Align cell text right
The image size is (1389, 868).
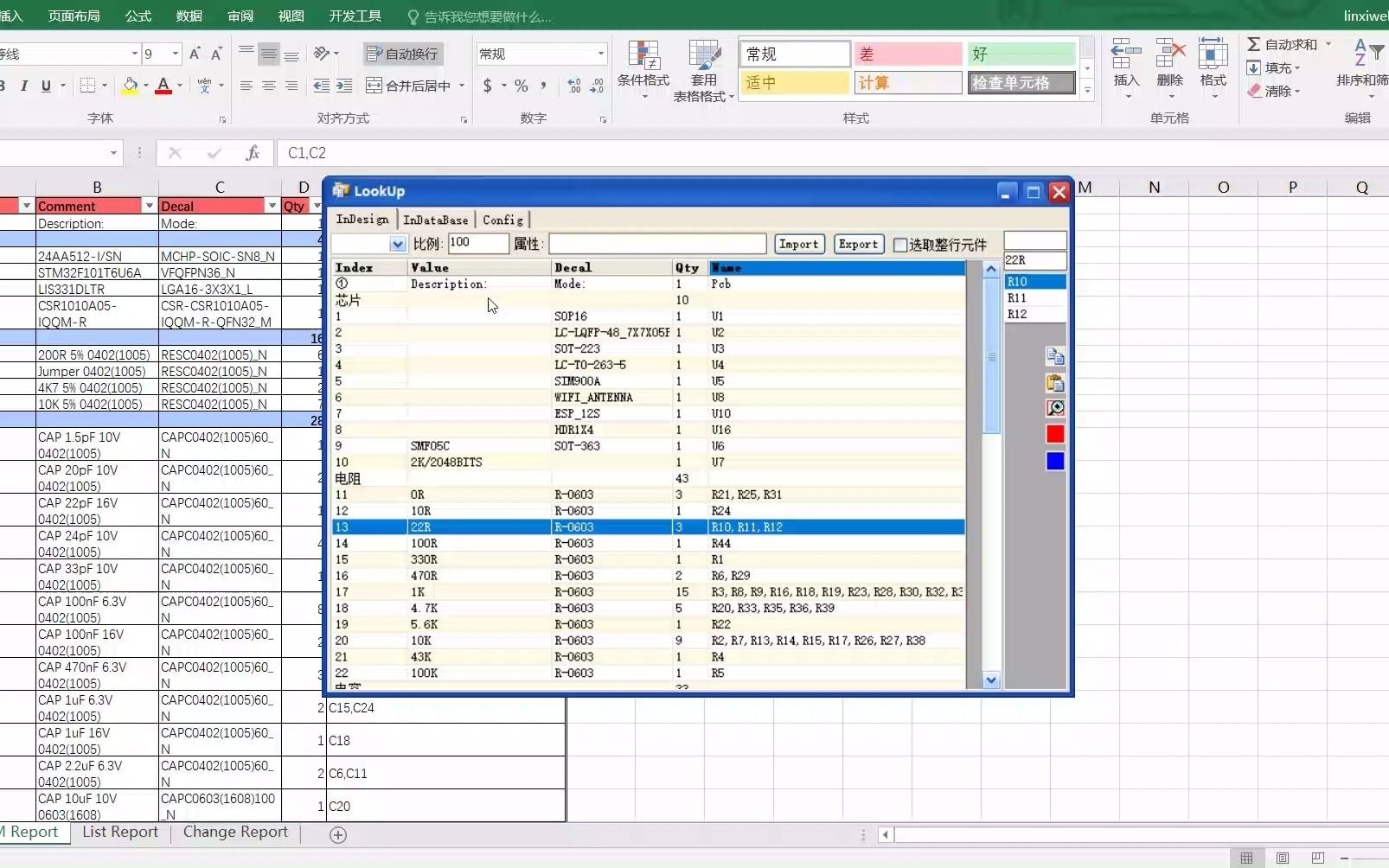click(x=291, y=86)
